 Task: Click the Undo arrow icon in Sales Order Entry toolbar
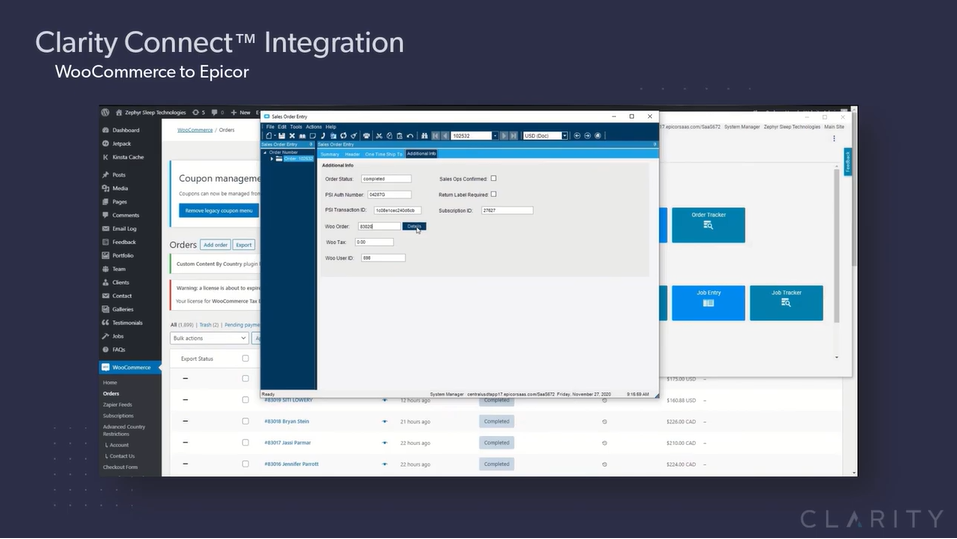tap(410, 136)
